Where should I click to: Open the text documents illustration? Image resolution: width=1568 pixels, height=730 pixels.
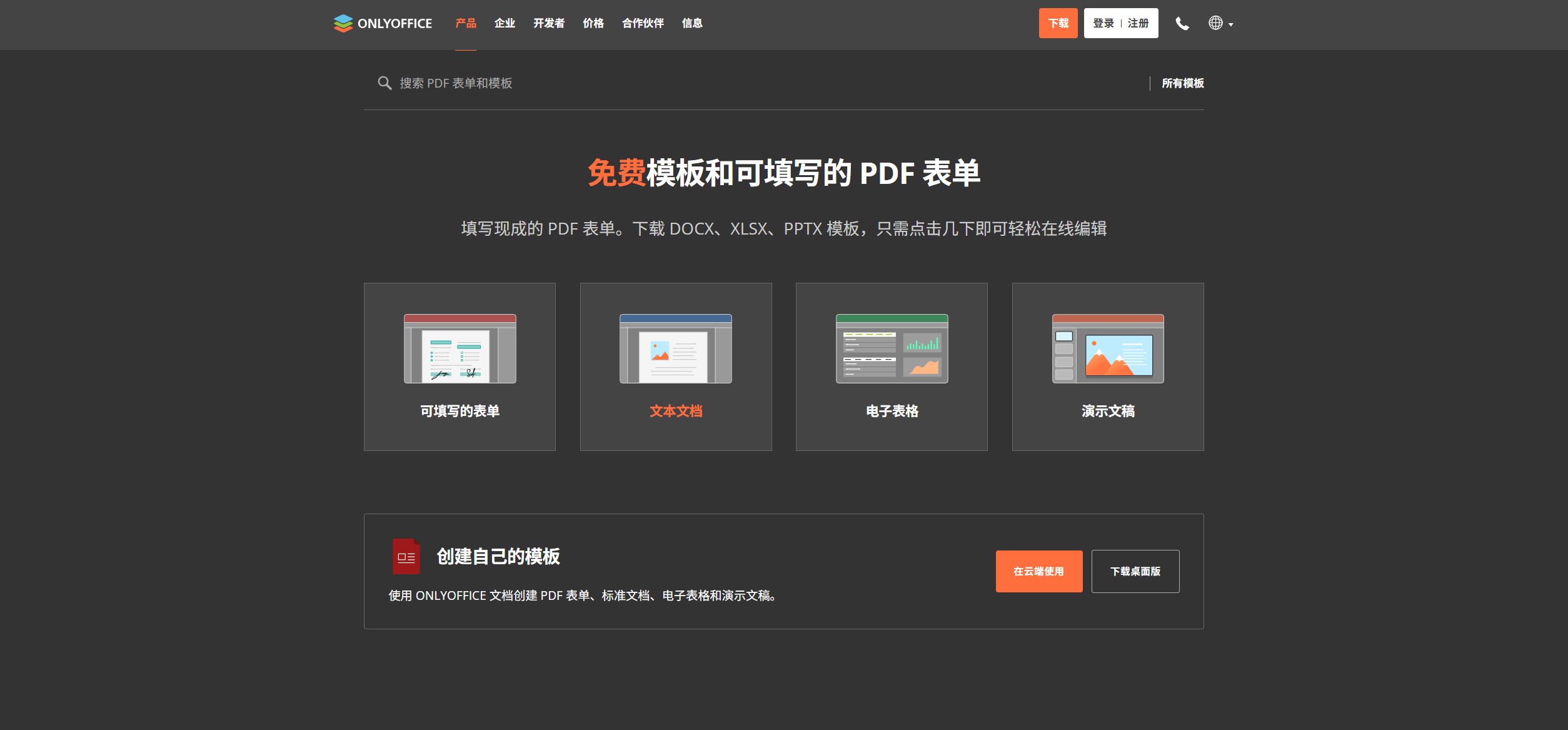click(676, 348)
